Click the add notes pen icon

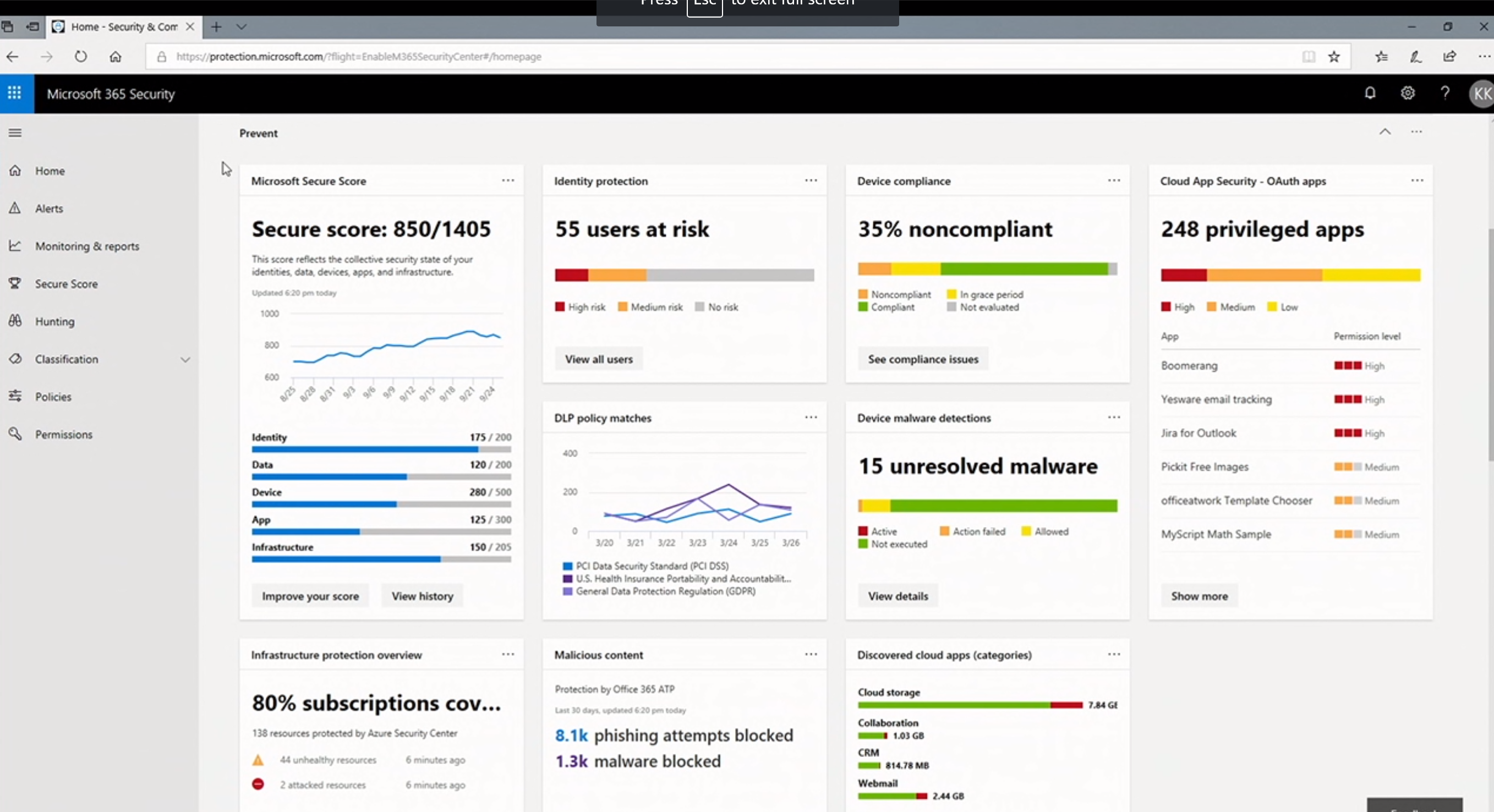(x=1416, y=56)
